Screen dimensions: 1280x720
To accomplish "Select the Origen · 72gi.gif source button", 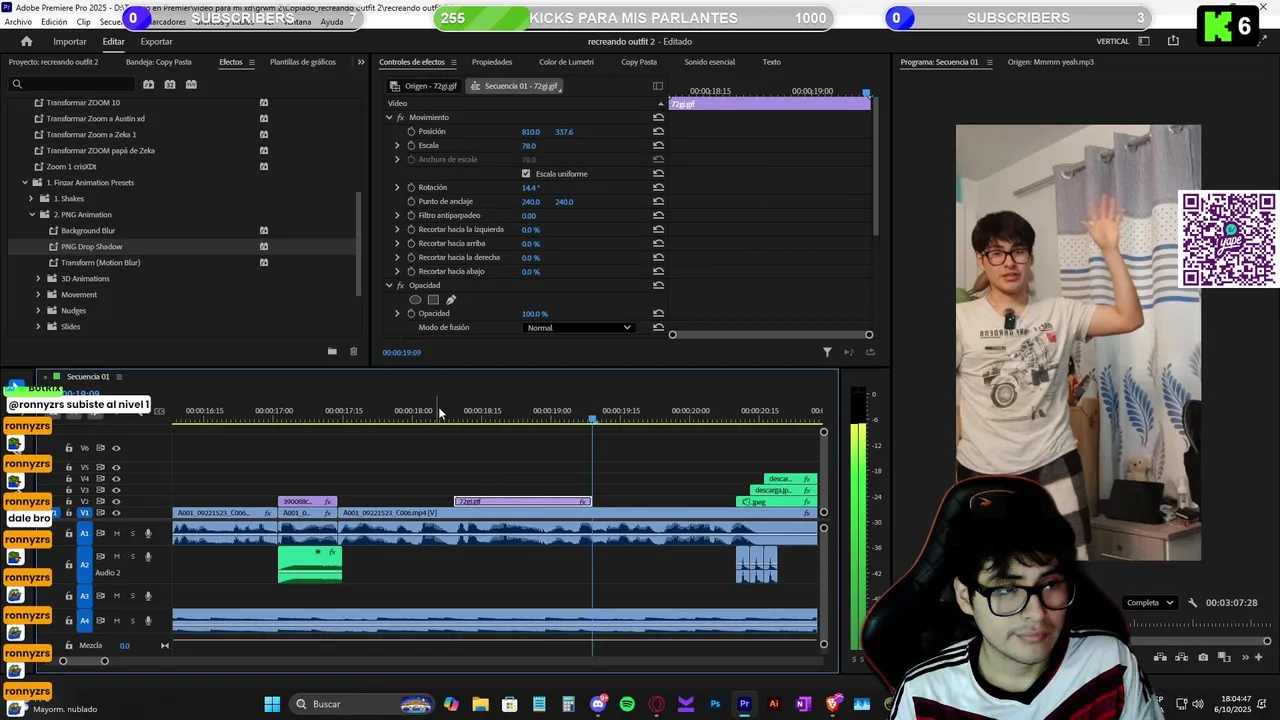I will coord(424,86).
